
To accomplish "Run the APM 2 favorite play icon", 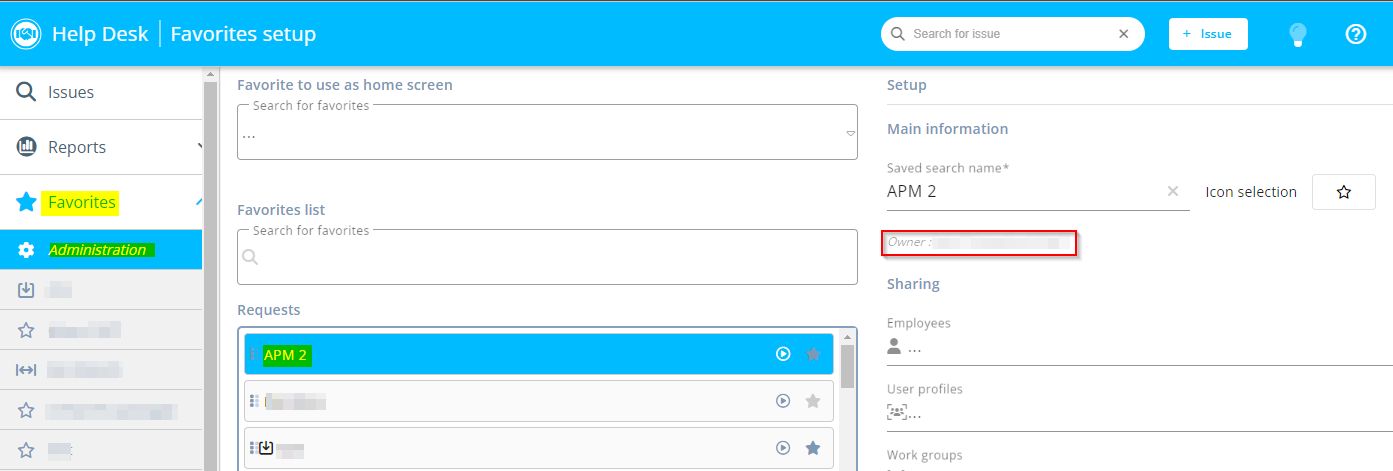I will pos(783,354).
